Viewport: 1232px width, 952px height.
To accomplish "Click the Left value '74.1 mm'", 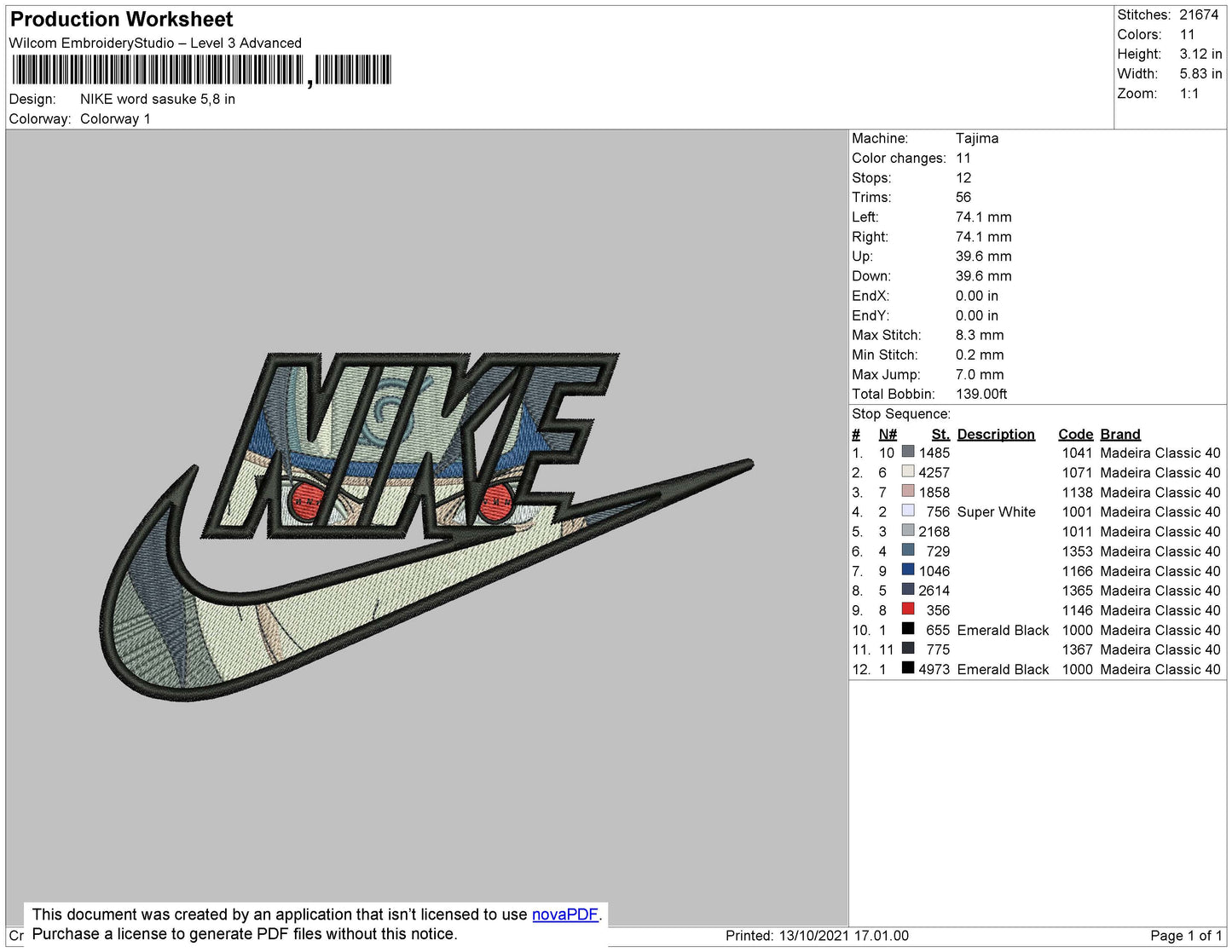I will (984, 216).
